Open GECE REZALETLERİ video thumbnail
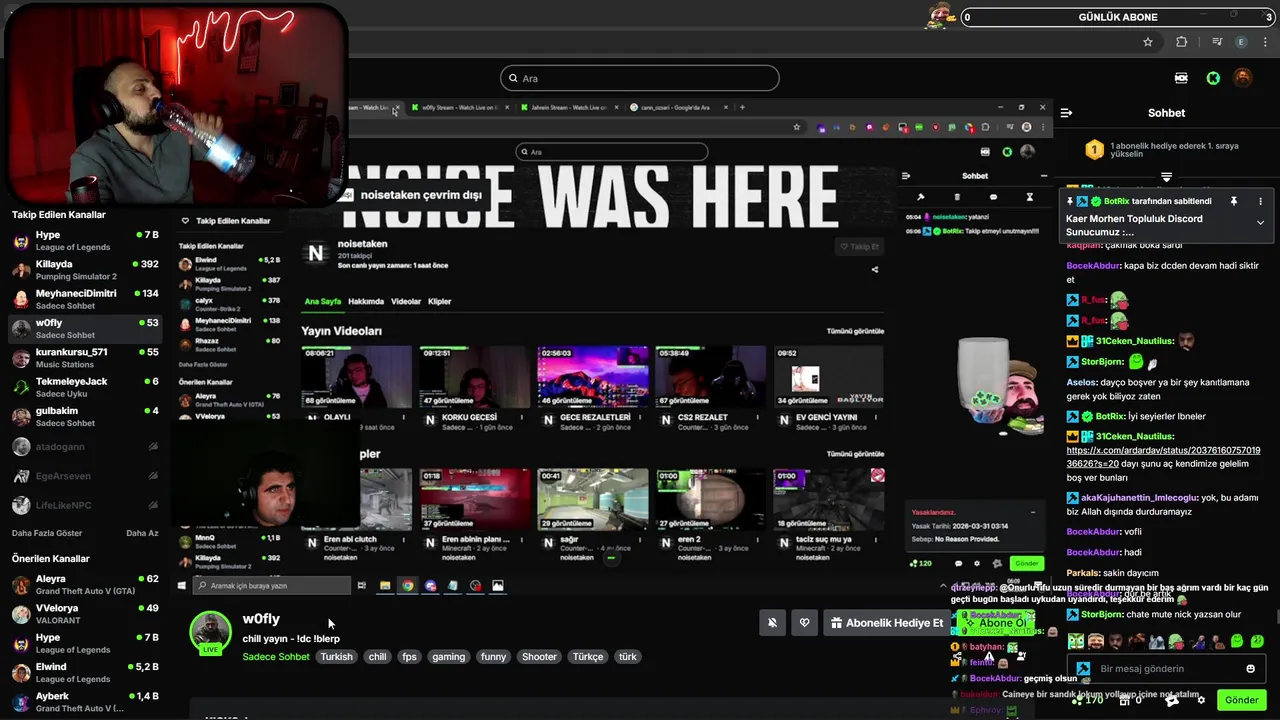The width and height of the screenshot is (1280, 720). tap(593, 376)
